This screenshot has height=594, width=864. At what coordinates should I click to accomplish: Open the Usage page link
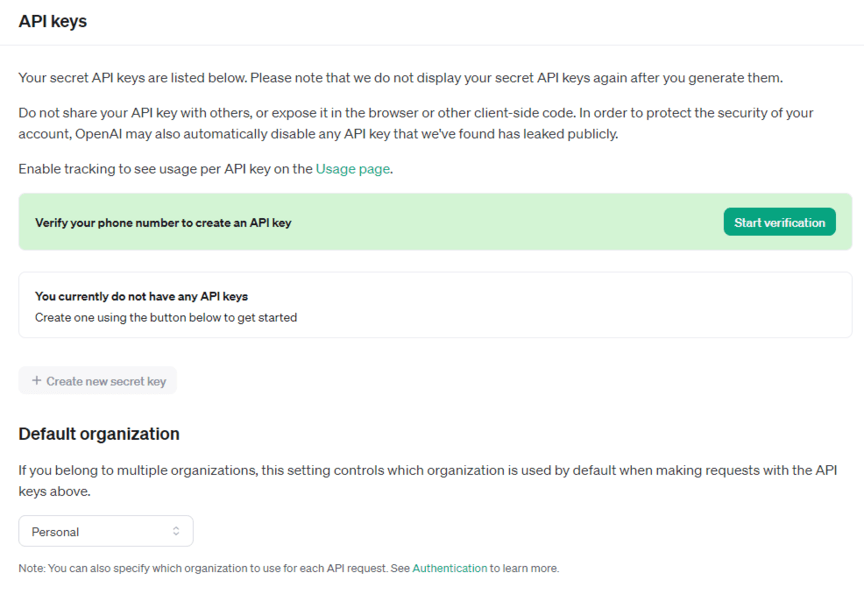(352, 169)
